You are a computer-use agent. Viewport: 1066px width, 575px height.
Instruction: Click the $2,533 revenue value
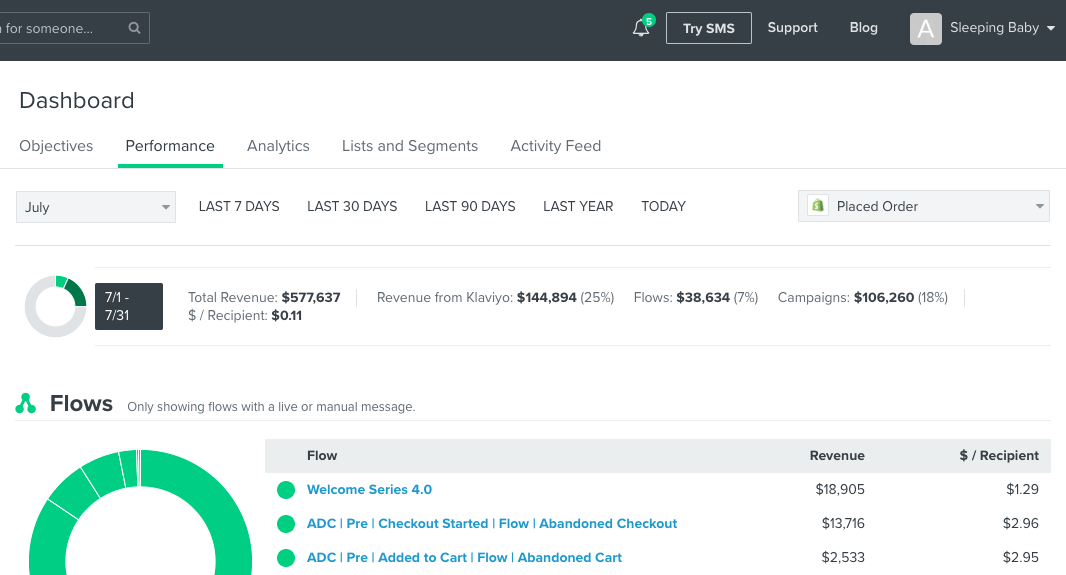pos(843,557)
